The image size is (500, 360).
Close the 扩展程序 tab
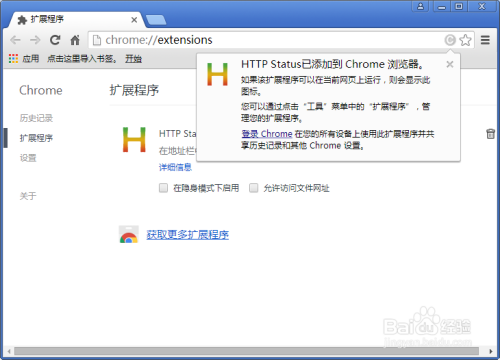click(x=134, y=20)
